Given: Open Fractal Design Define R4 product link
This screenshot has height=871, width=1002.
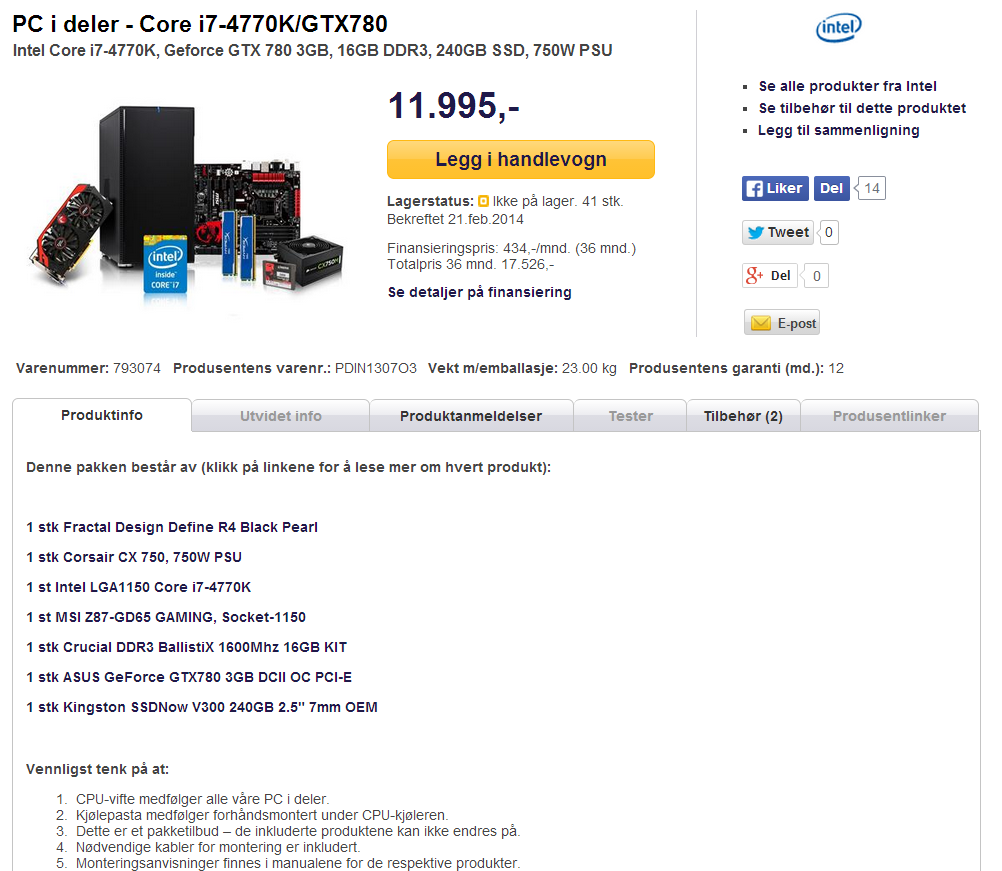Looking at the screenshot, I should click(x=172, y=527).
